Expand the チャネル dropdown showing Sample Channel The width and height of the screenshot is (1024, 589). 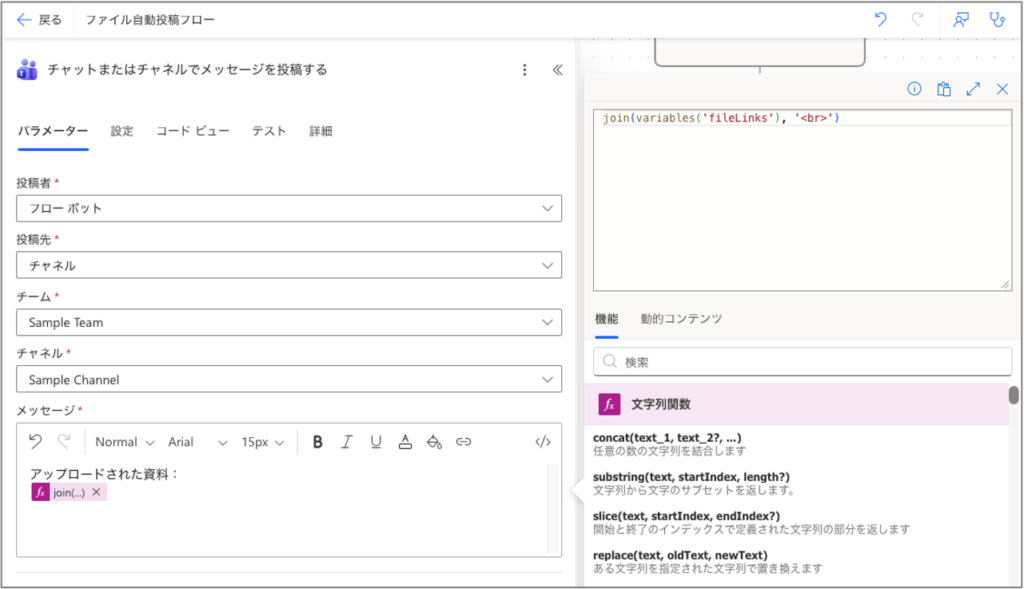(288, 380)
